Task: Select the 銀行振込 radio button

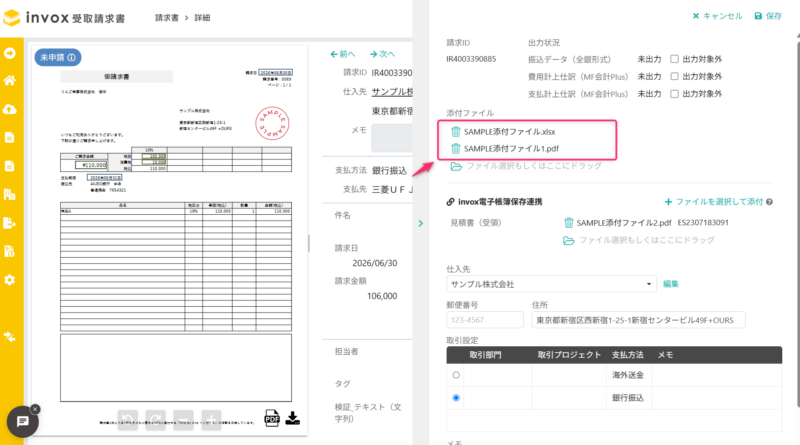Action: pos(456,398)
